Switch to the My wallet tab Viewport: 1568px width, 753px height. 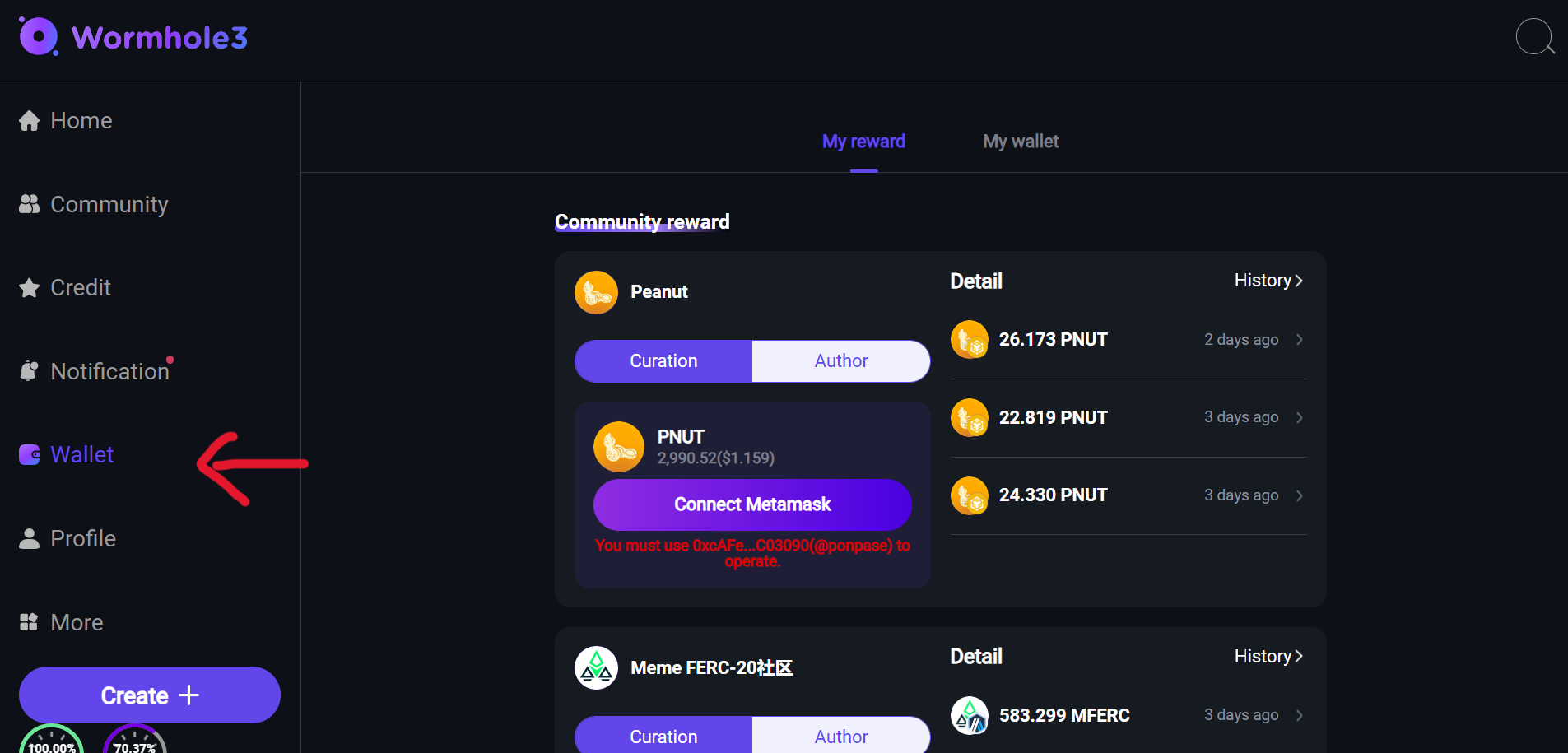point(1020,141)
